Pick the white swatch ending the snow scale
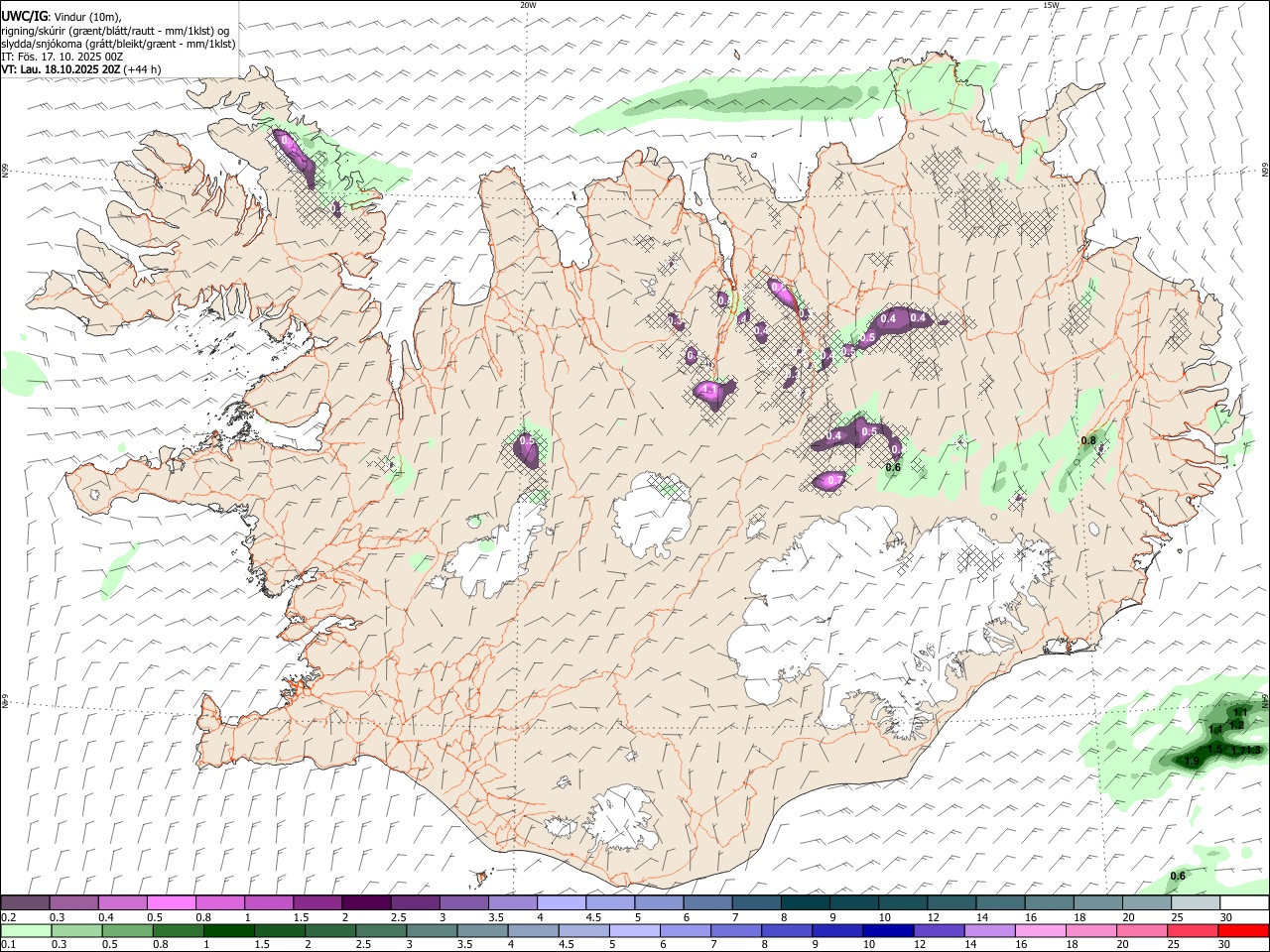 (x=1244, y=903)
